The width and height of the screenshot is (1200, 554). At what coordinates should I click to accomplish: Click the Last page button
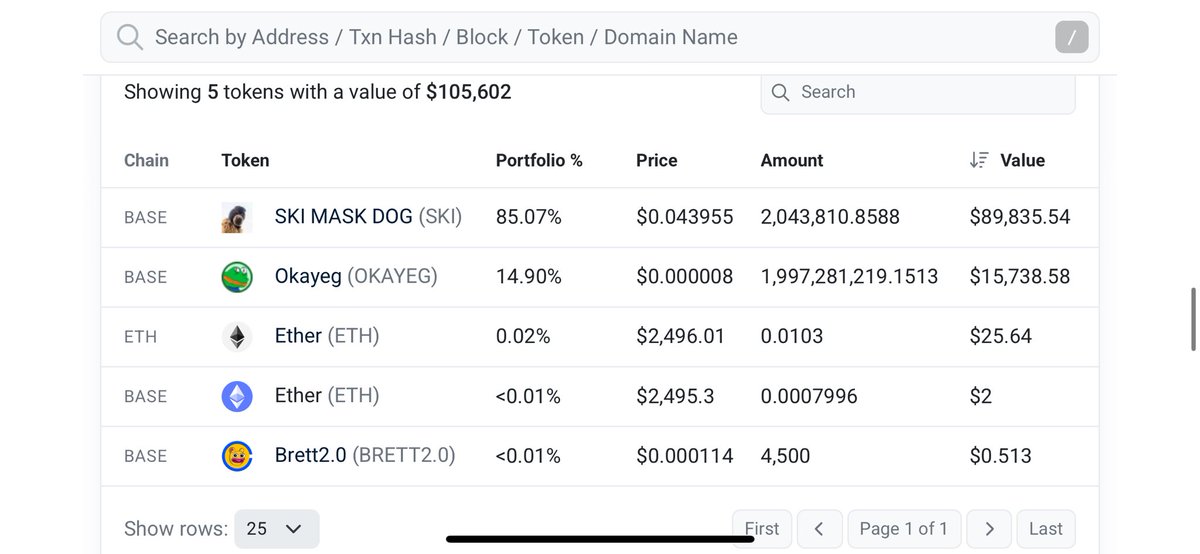pyautogui.click(x=1046, y=529)
